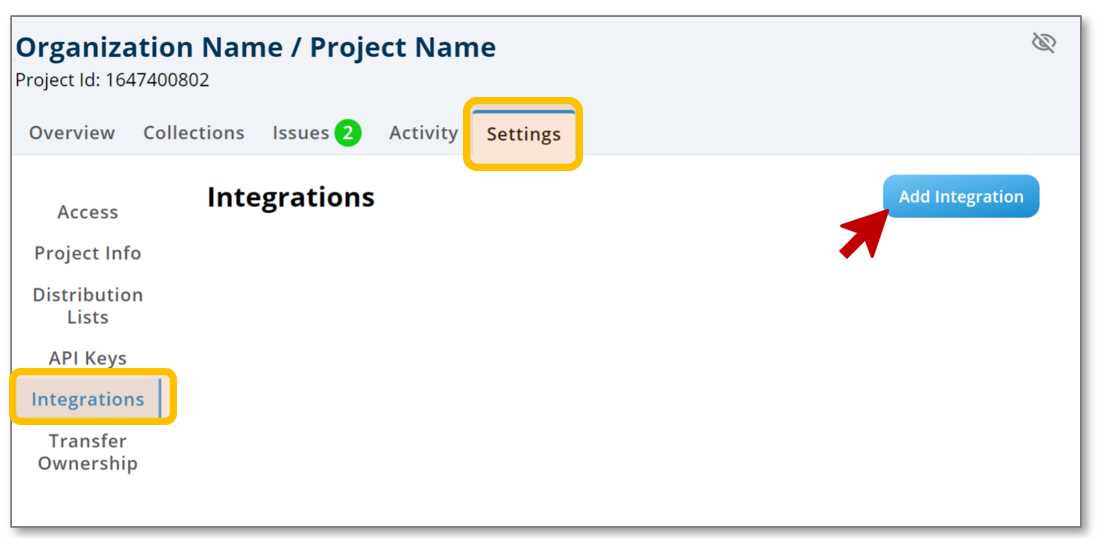Switch to the Collections tab
The image size is (1100, 538).
click(194, 133)
